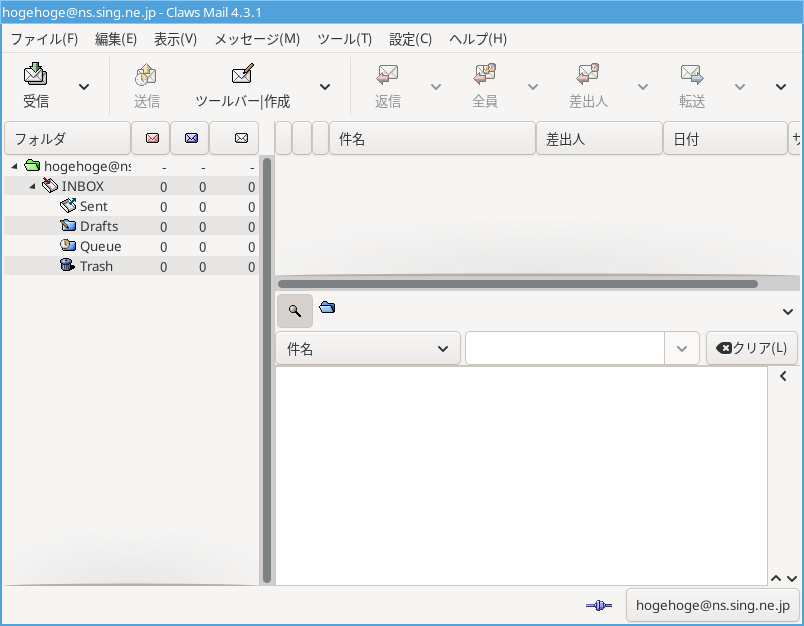Image resolution: width=804 pixels, height=626 pixels.
Task: Click the 返信 (reply) toolbar icon
Action: 387,74
